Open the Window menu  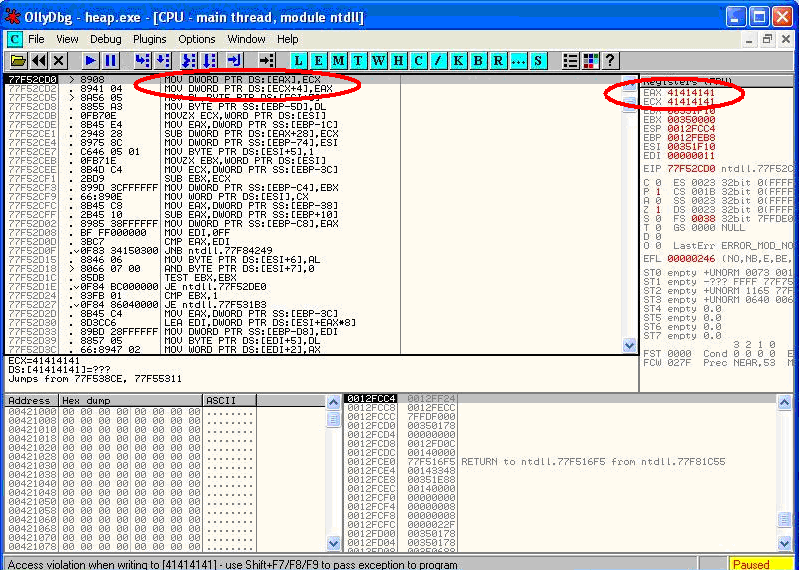[246, 39]
